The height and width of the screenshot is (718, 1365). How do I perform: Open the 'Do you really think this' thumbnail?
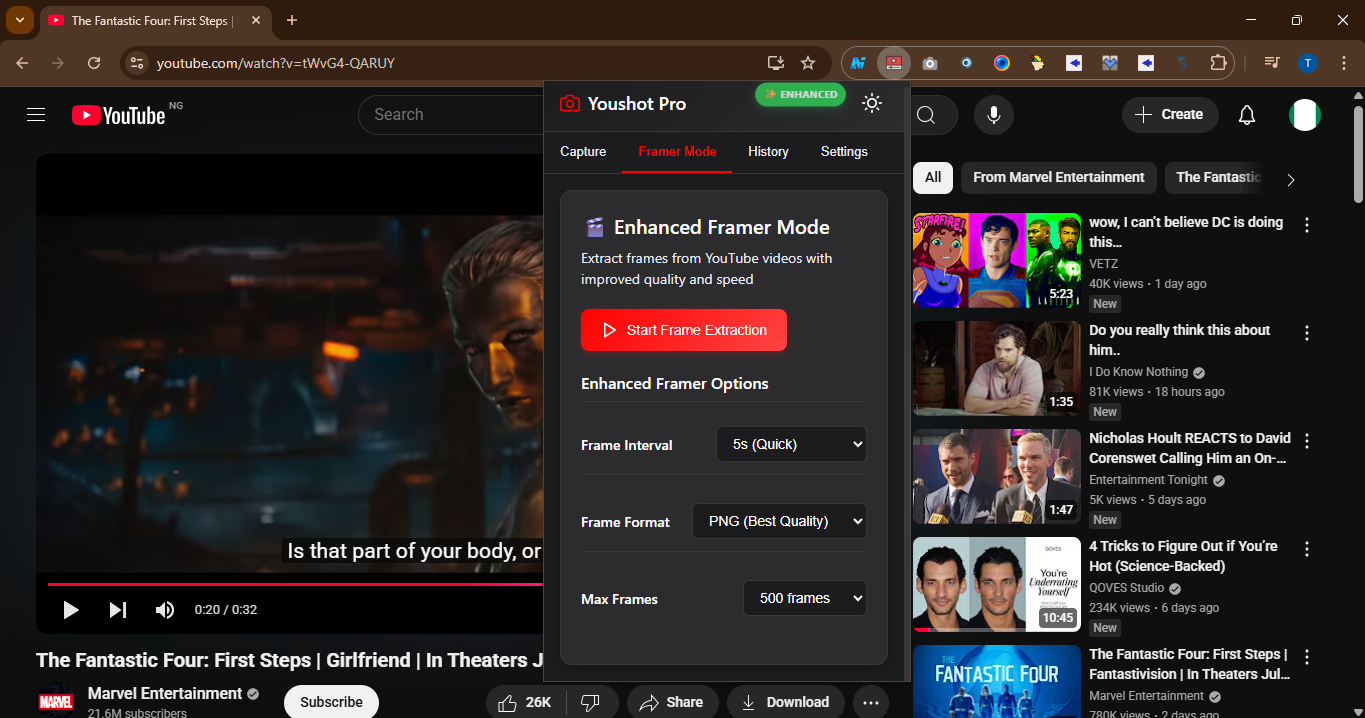tap(997, 368)
